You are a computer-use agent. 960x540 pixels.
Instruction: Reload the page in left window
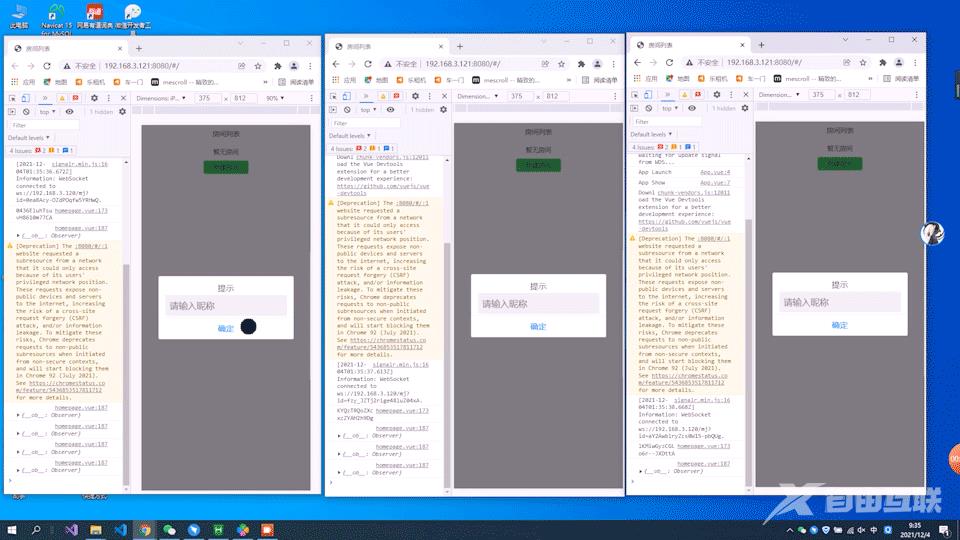coord(47,66)
